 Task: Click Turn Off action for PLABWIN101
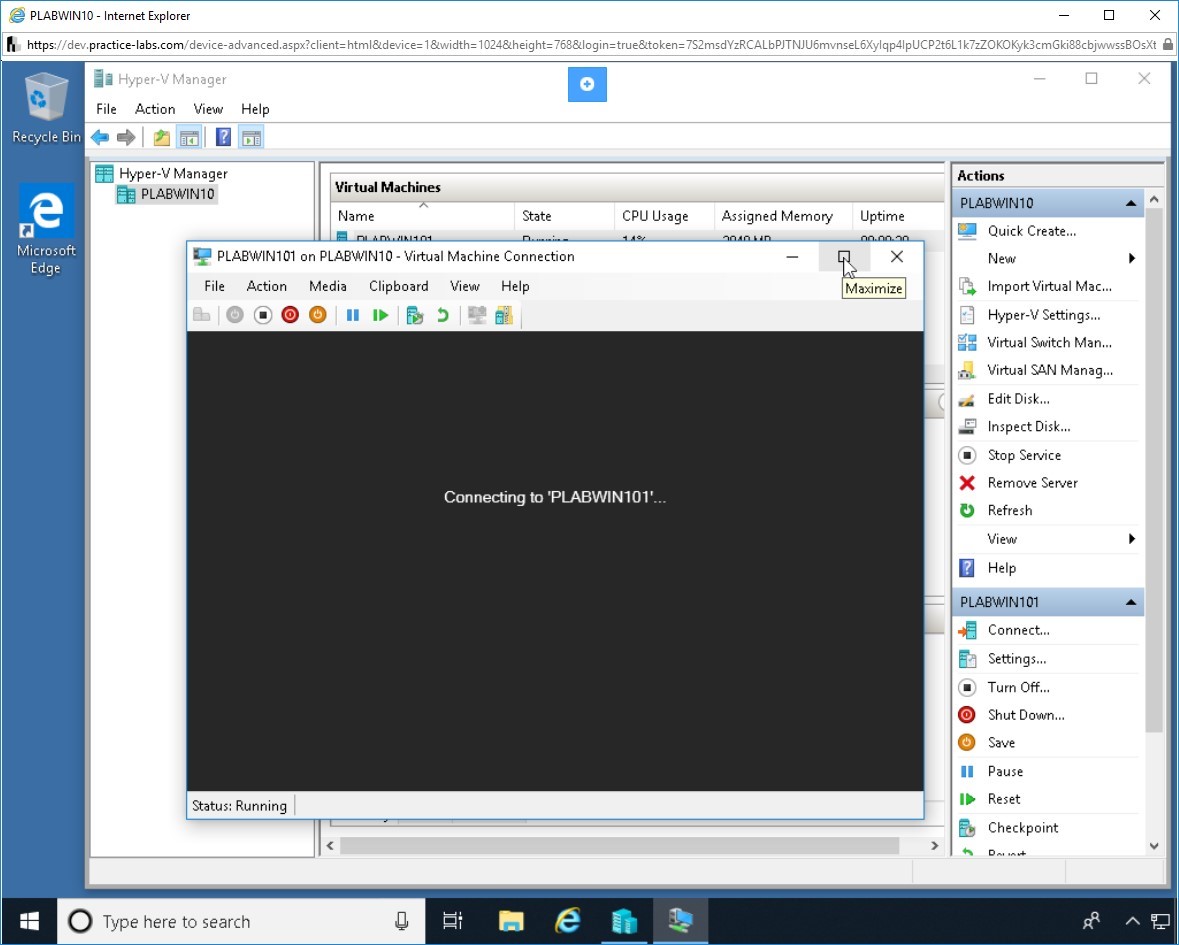pos(1018,688)
